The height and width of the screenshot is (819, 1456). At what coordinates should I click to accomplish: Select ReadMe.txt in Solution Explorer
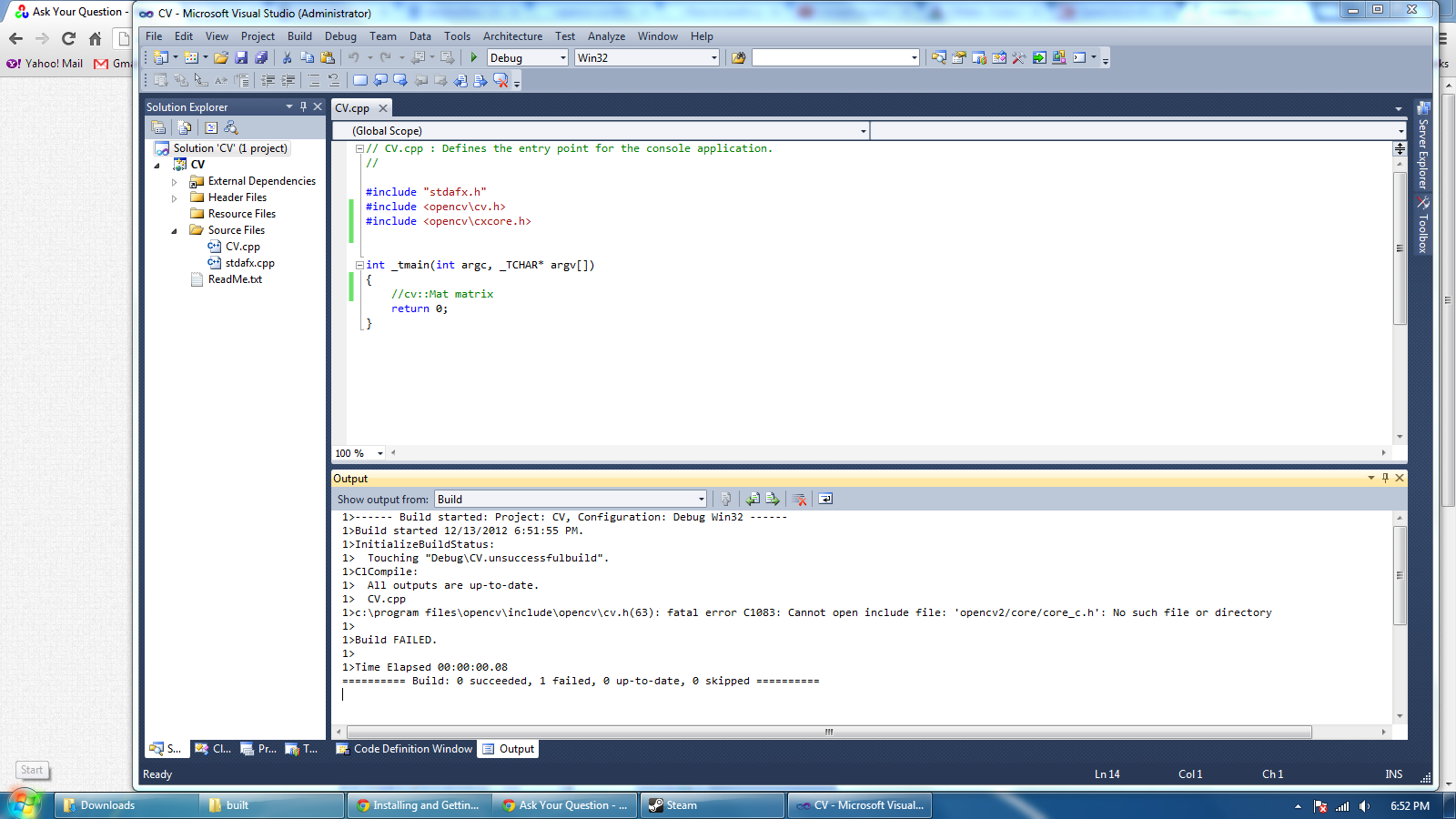coord(235,279)
